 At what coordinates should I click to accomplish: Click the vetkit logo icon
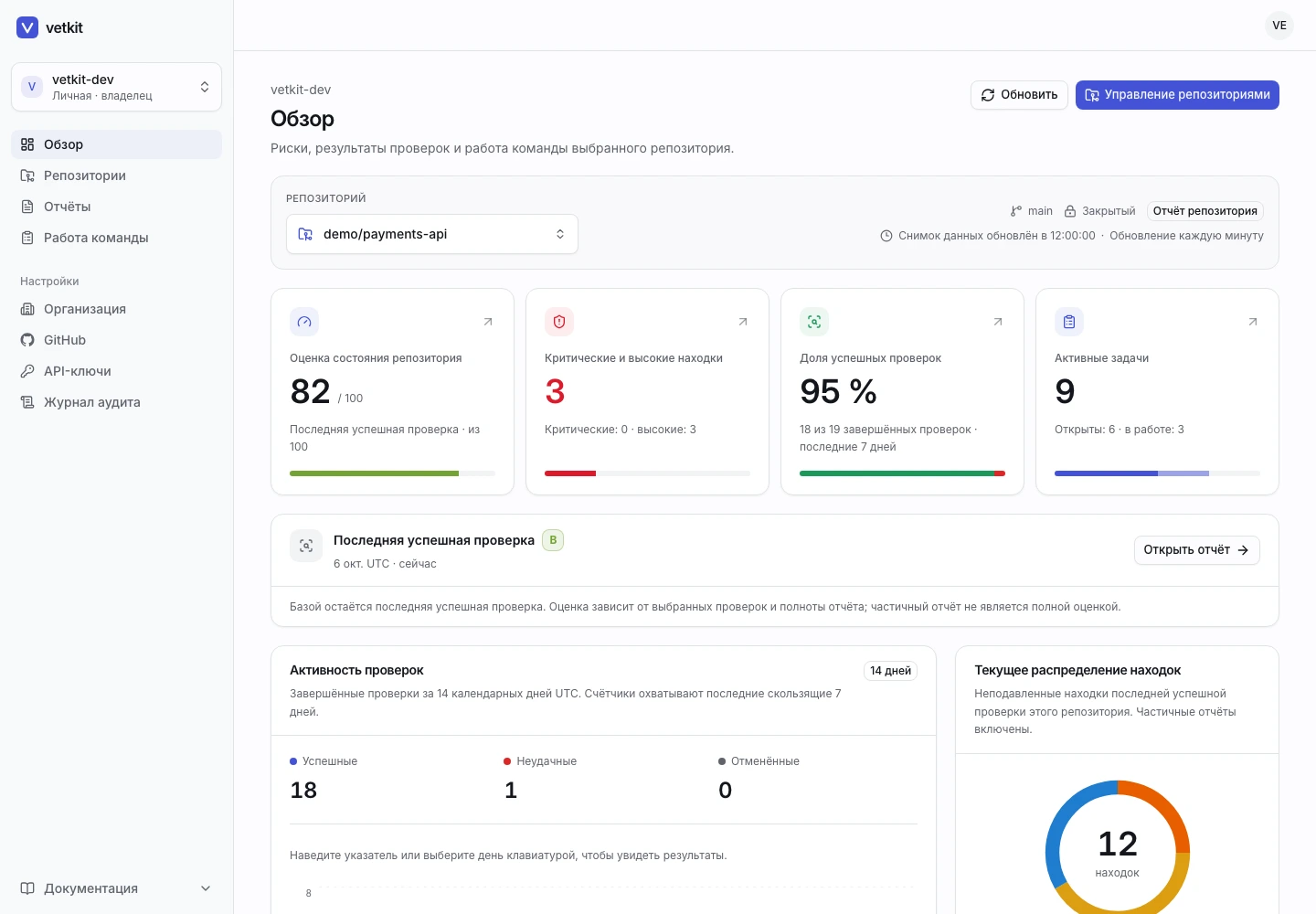[x=27, y=27]
